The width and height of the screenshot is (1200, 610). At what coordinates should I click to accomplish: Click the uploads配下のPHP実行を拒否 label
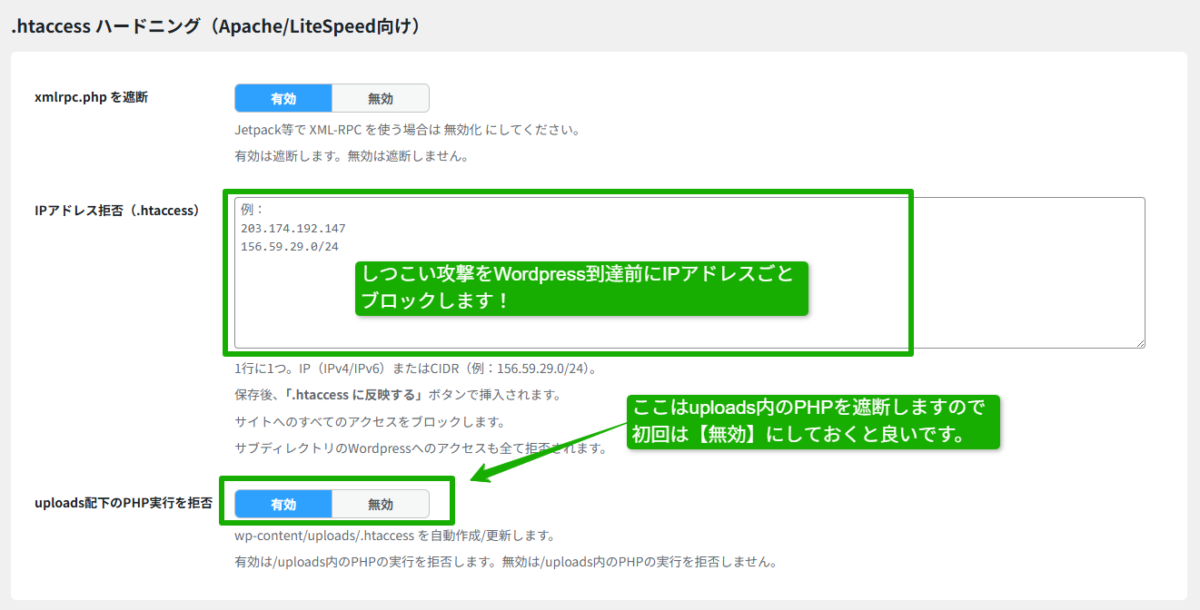pos(122,503)
